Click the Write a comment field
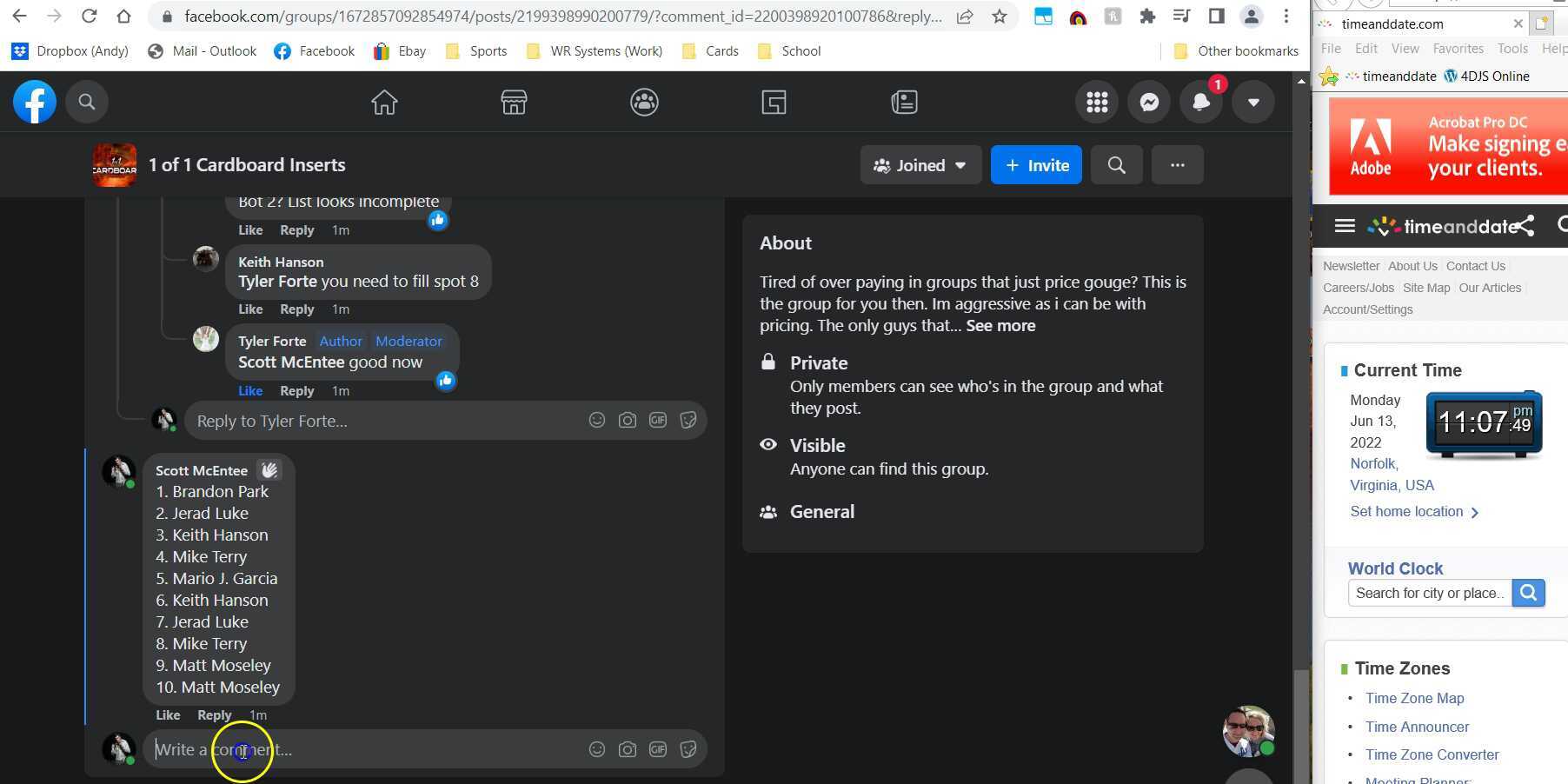 pos(365,749)
